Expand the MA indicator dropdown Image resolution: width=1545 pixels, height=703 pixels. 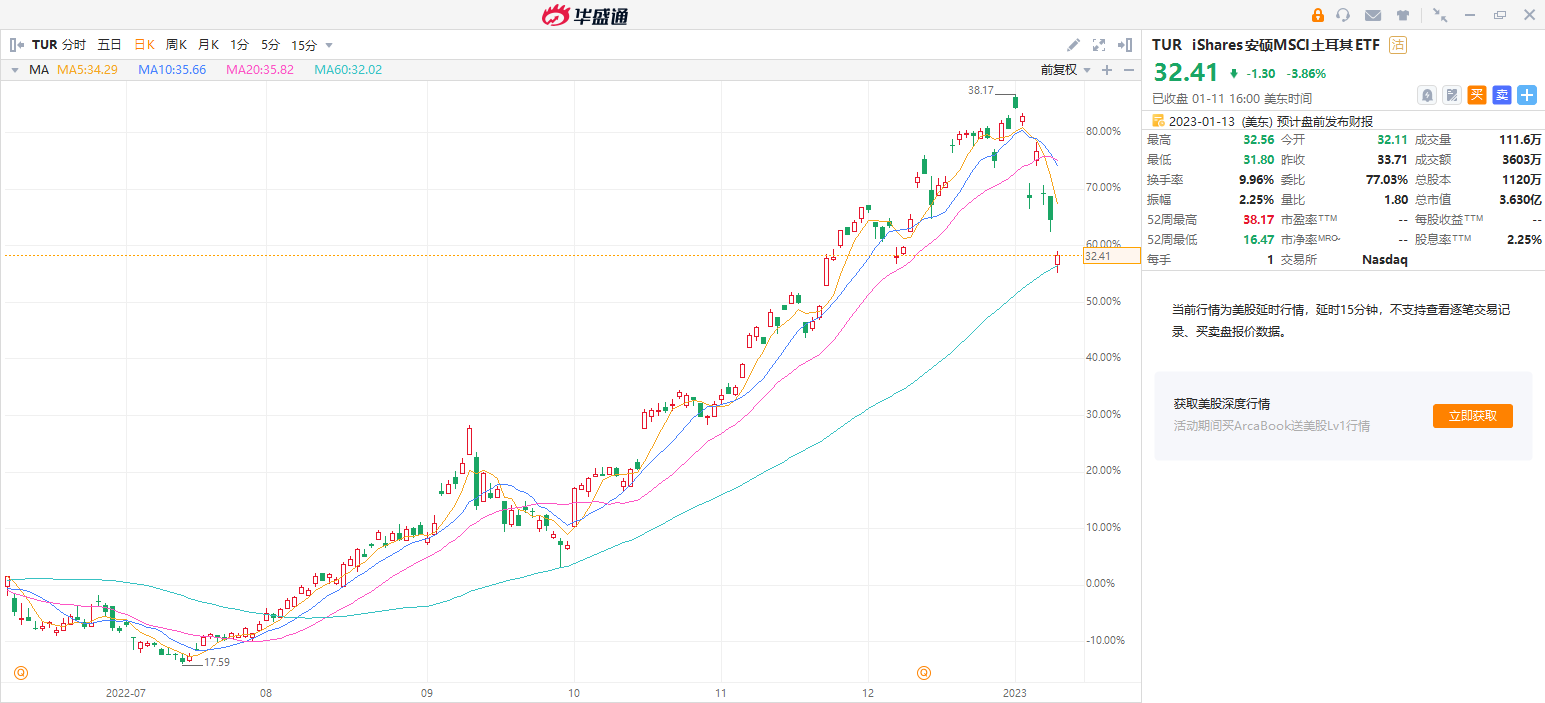(x=15, y=70)
